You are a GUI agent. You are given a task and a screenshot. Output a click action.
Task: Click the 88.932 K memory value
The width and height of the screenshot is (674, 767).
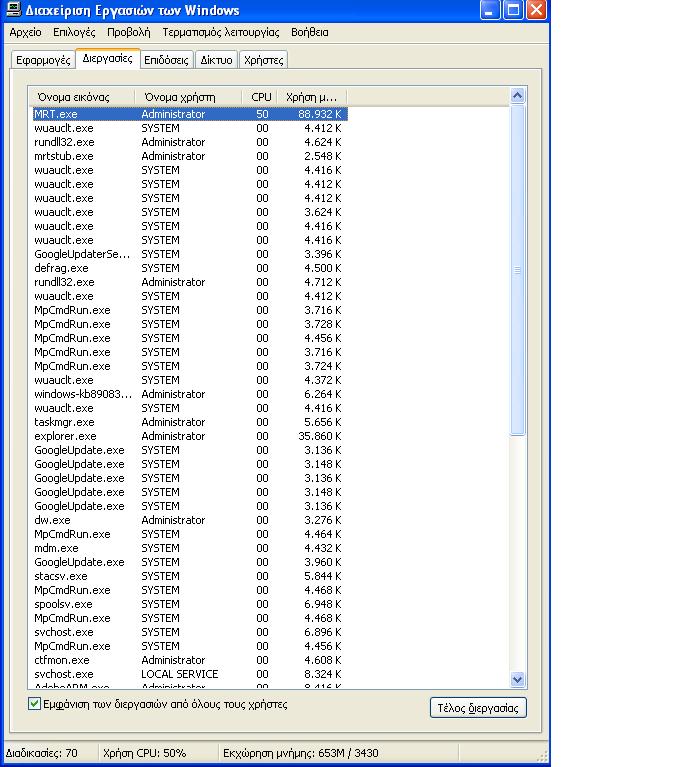320,114
